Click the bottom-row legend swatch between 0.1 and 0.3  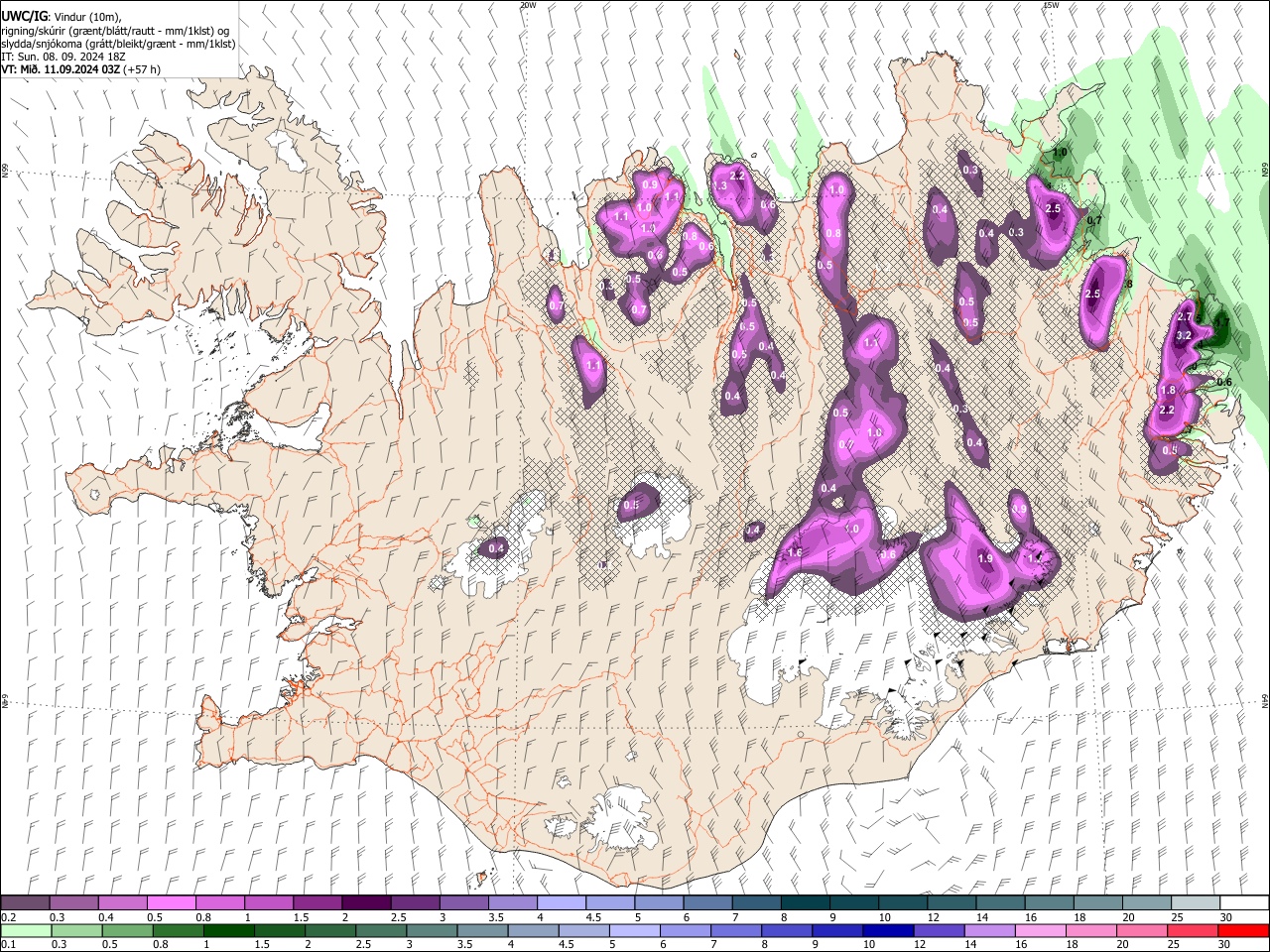point(25,930)
